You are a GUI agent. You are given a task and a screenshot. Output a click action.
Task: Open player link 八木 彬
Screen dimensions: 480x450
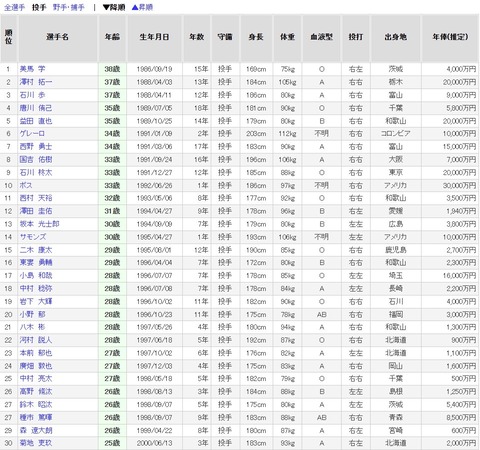click(32, 327)
